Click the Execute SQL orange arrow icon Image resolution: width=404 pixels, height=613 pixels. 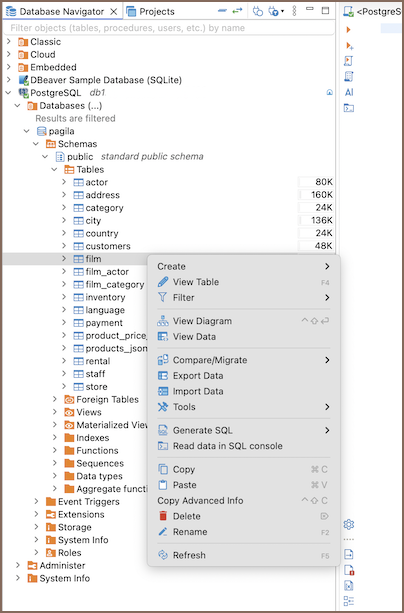(x=348, y=30)
